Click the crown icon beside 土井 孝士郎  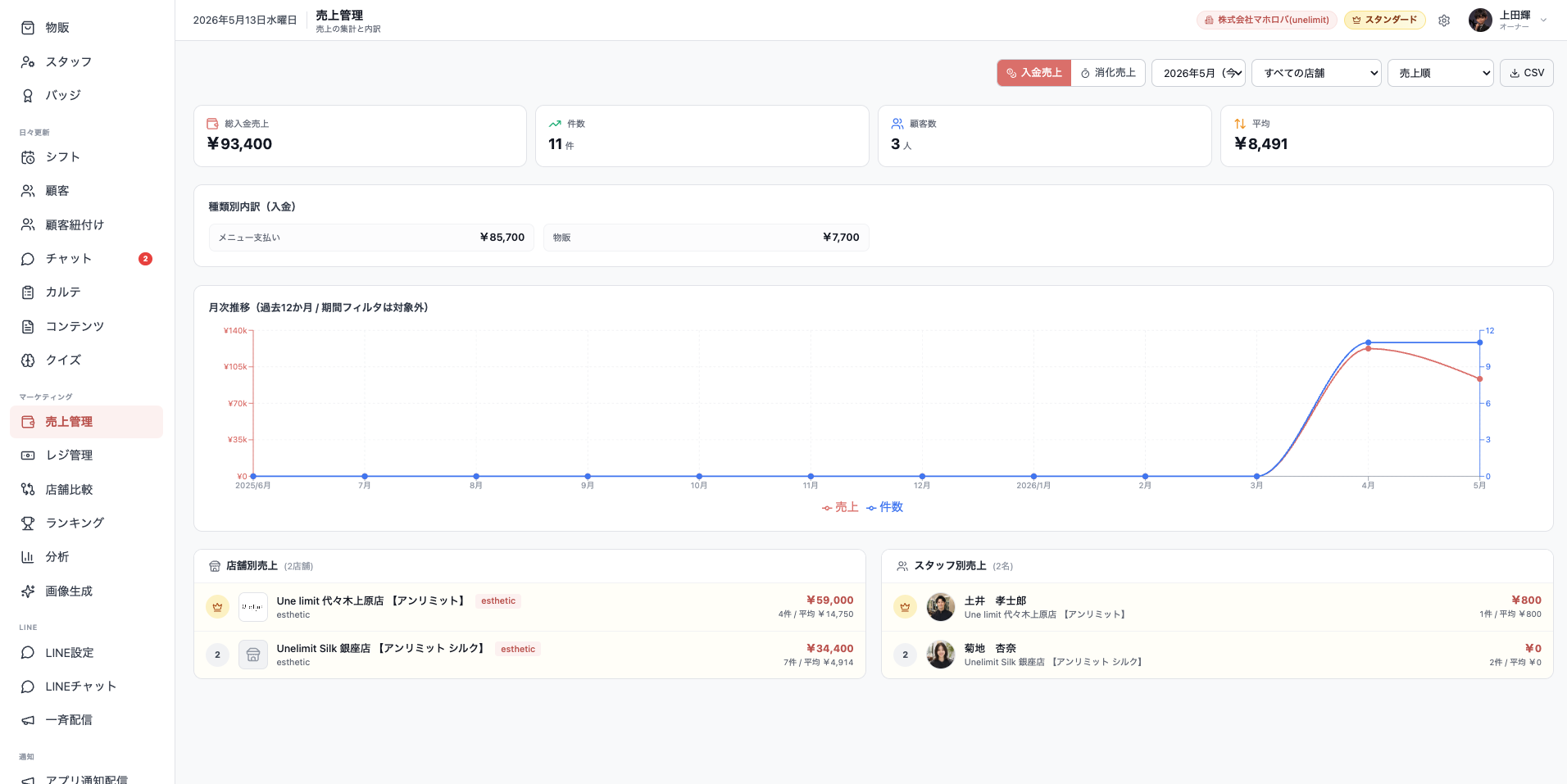(x=905, y=607)
